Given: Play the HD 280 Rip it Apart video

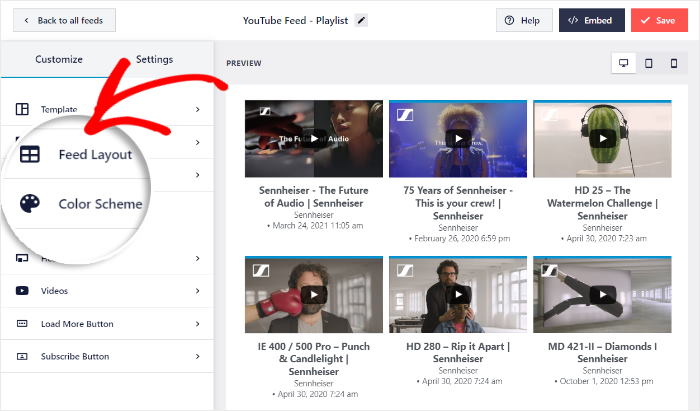Looking at the screenshot, I should [458, 295].
